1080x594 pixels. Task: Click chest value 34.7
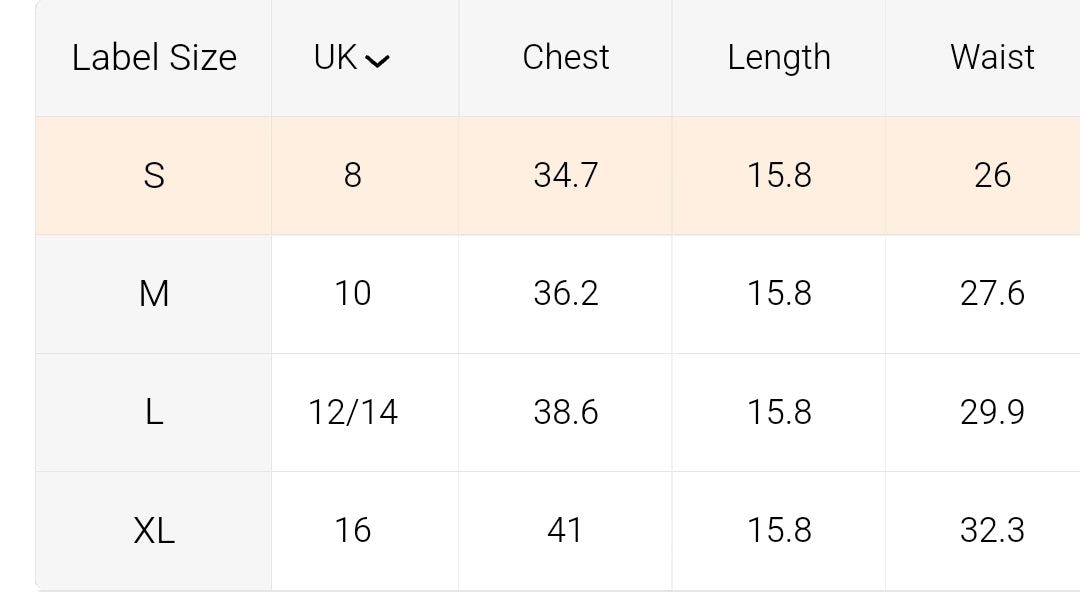coord(565,176)
